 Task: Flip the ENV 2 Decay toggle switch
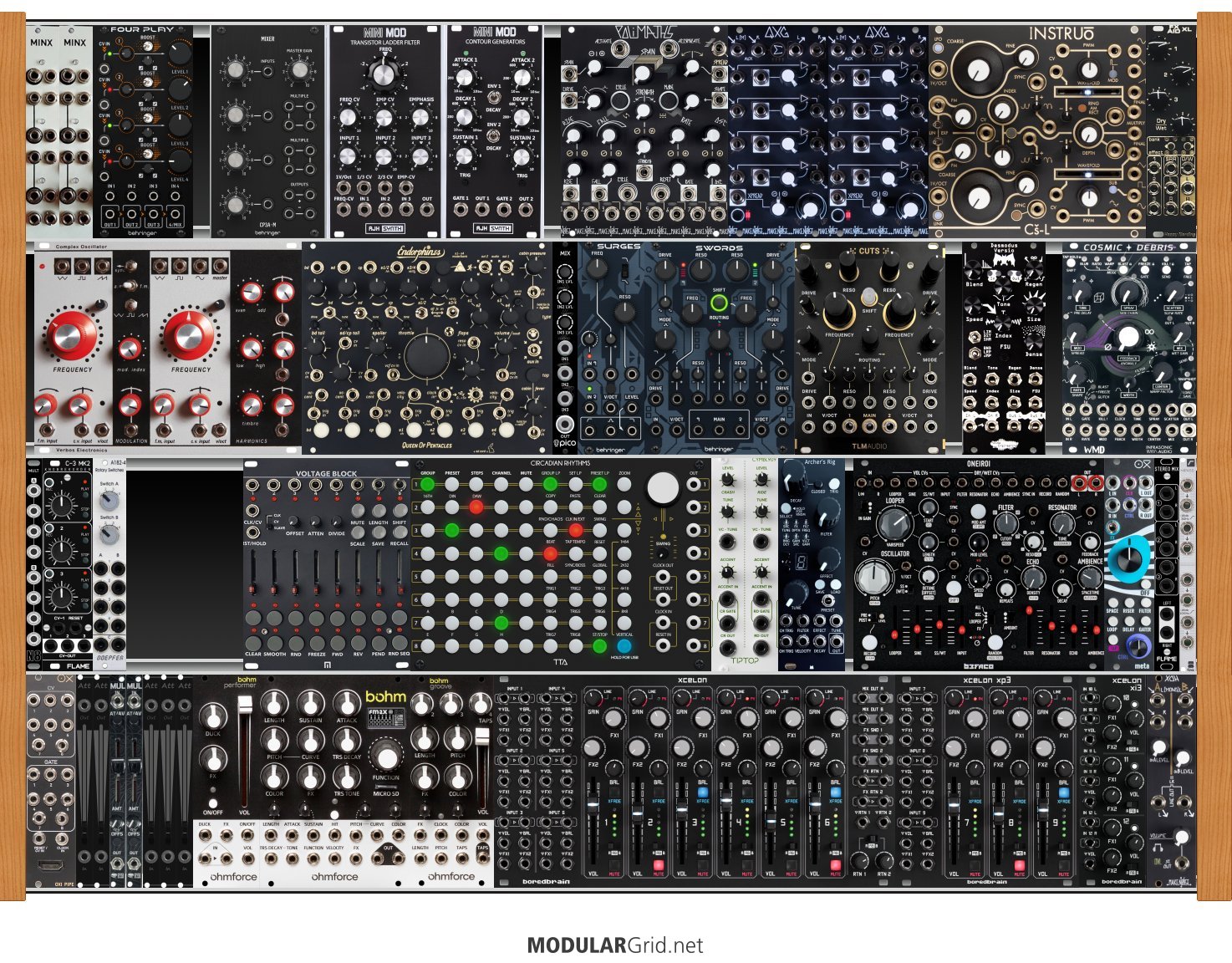pos(494,137)
